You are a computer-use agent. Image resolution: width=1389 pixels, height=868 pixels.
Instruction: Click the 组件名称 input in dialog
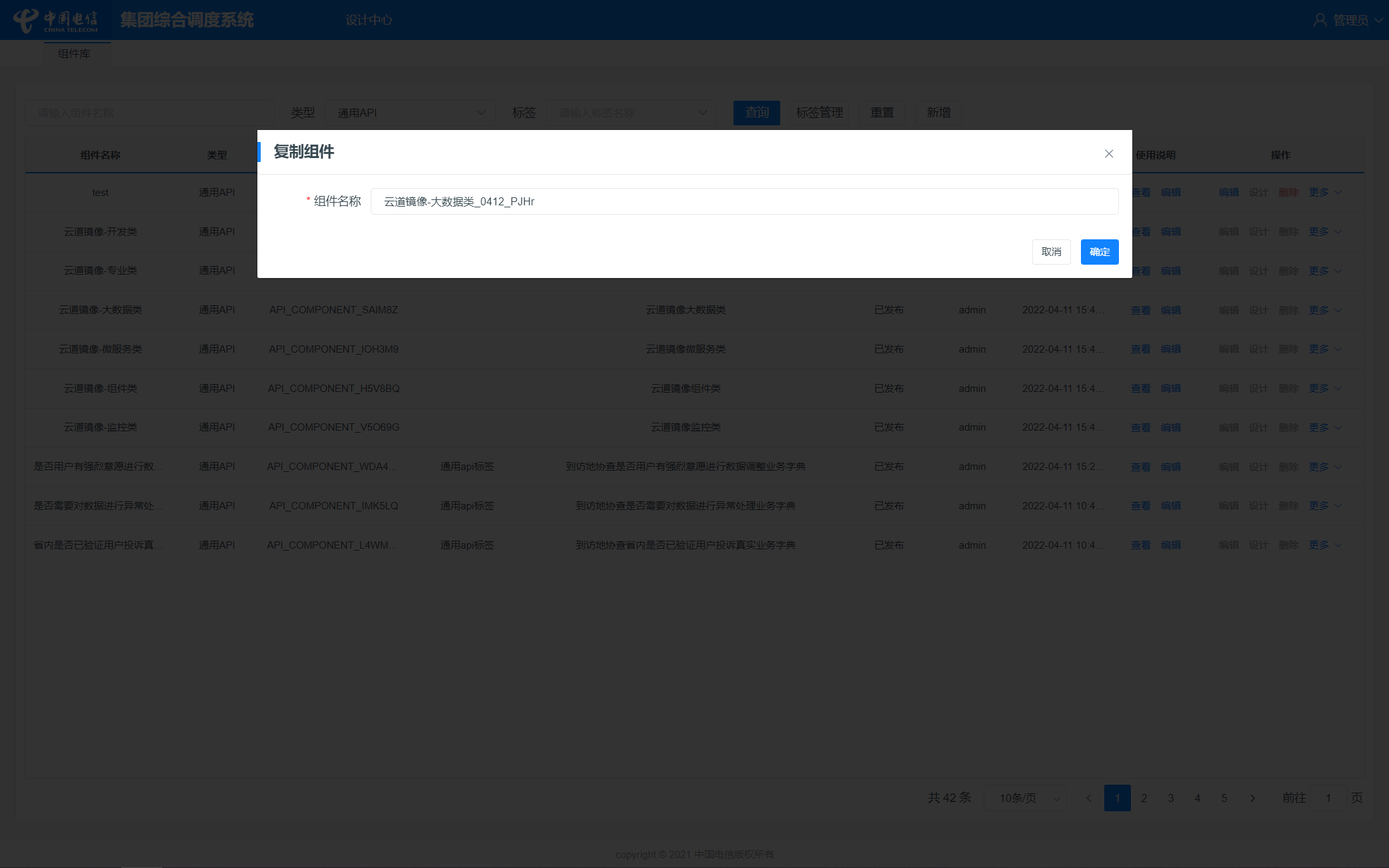pyautogui.click(x=744, y=201)
